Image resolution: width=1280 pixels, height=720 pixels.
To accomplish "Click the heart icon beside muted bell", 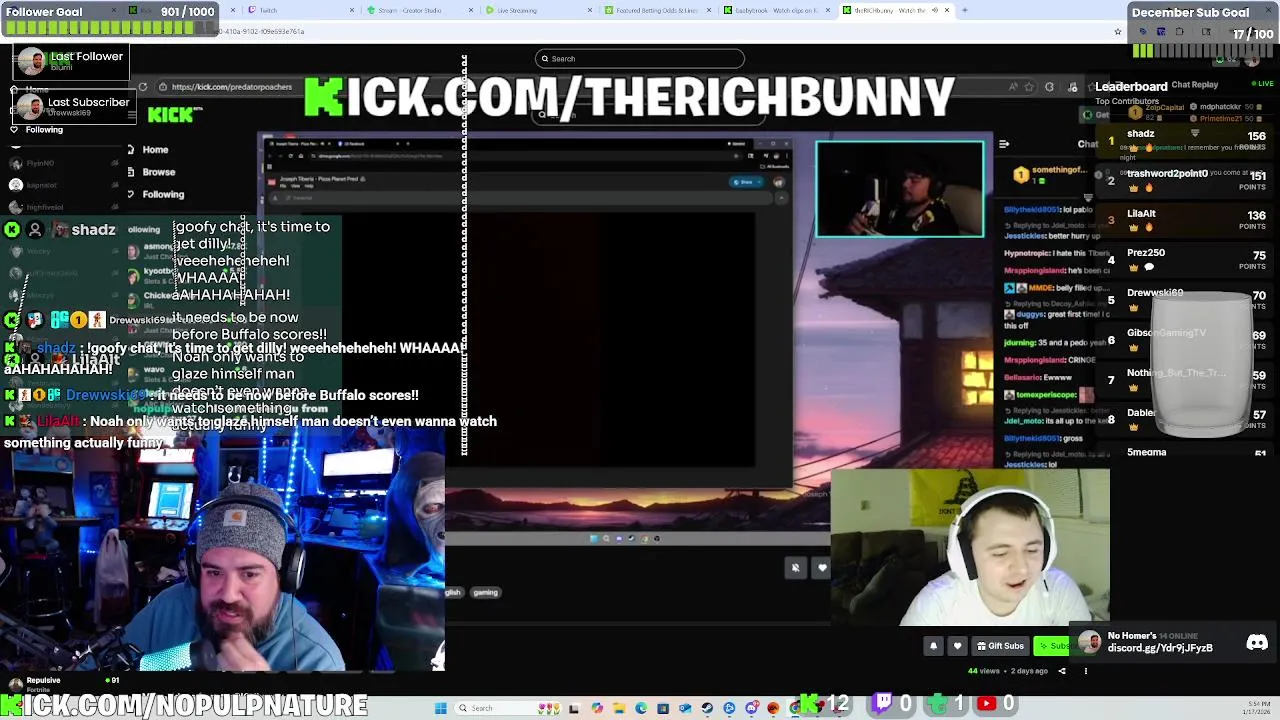I will (x=822, y=568).
